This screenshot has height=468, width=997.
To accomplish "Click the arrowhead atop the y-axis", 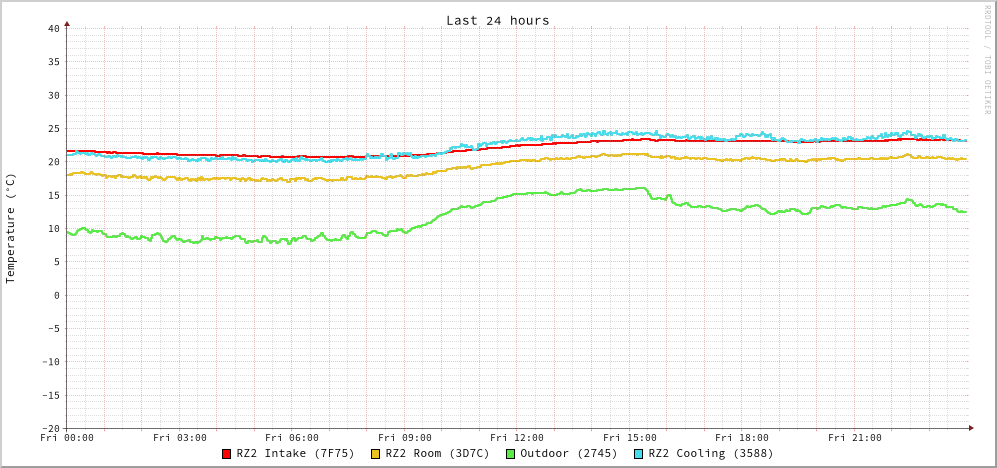I will pyautogui.click(x=67, y=23).
